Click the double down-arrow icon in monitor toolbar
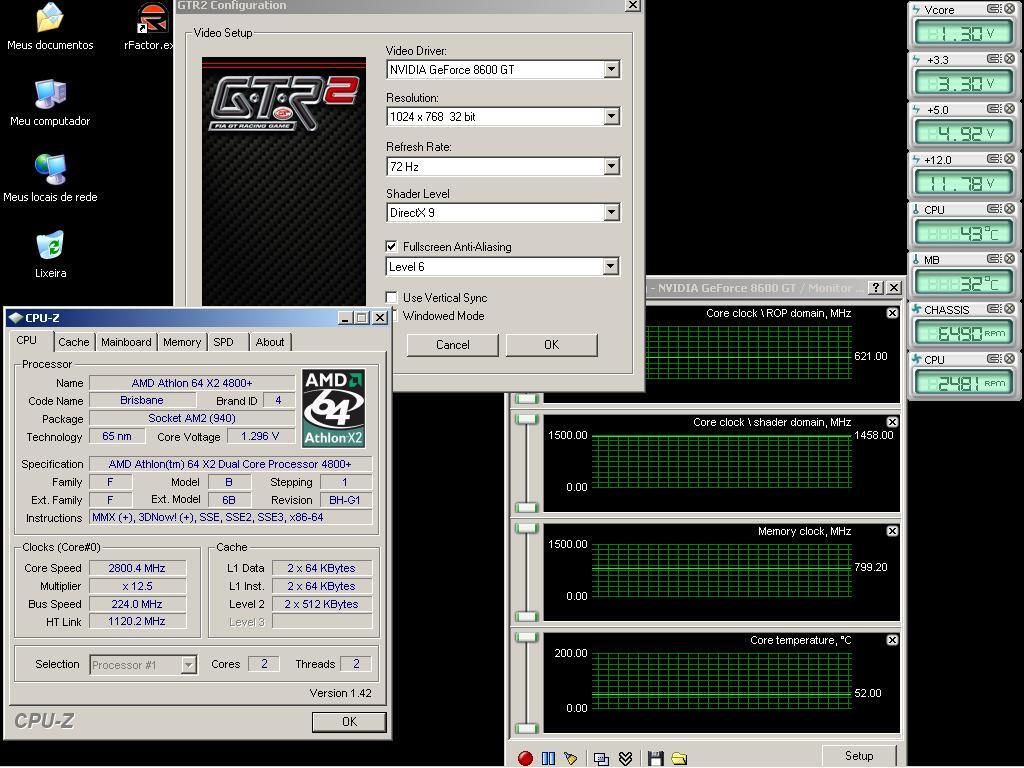The width and height of the screenshot is (1024, 768). click(x=625, y=758)
